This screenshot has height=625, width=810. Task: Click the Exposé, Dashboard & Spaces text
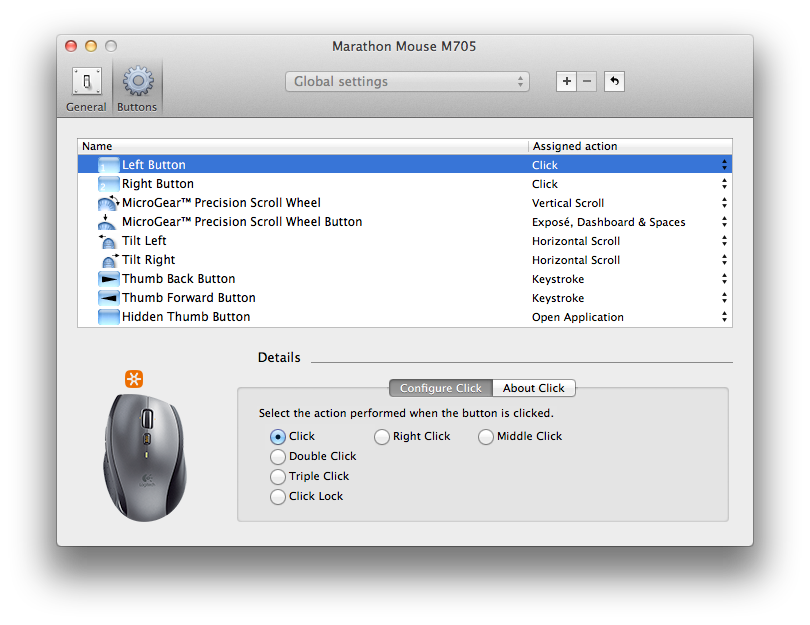click(609, 222)
